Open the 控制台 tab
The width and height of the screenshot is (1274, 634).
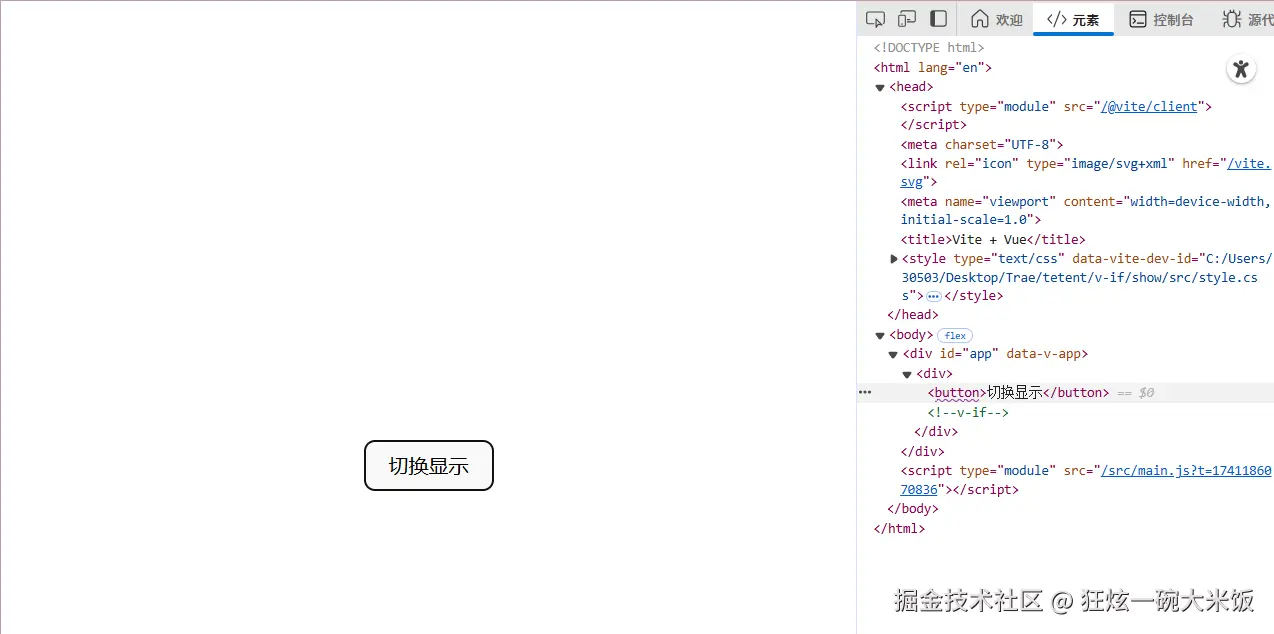[x=1162, y=19]
